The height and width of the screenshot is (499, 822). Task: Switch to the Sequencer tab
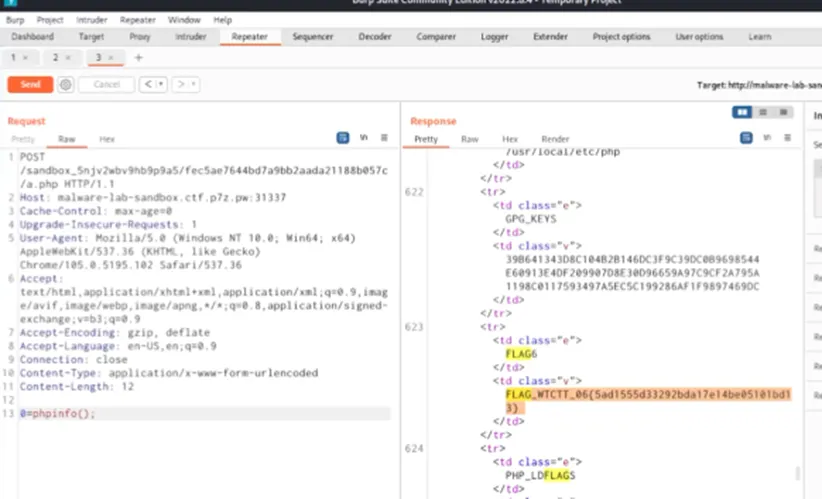[x=313, y=37]
